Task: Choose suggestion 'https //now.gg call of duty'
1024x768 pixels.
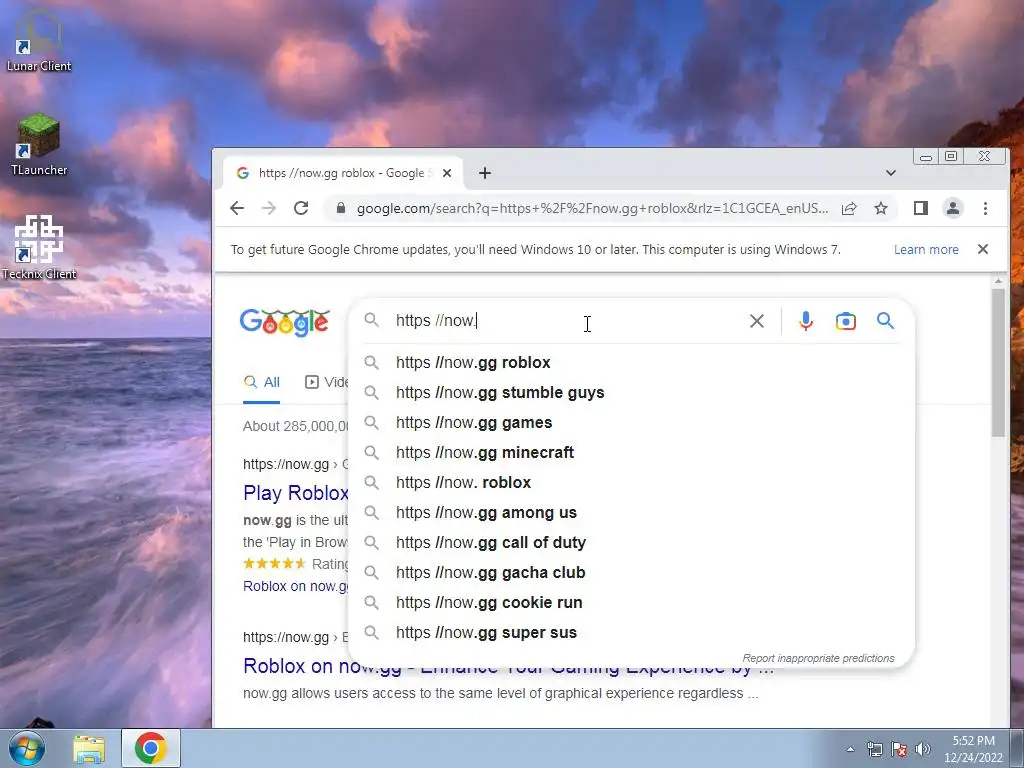Action: (632, 543)
